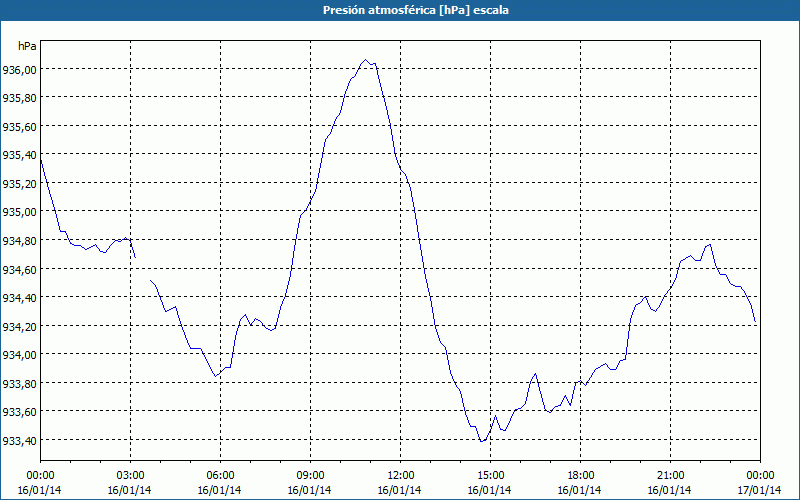The image size is (800, 500).
Task: Click the 16/01/14 date under 18:00
Action: 580,490
